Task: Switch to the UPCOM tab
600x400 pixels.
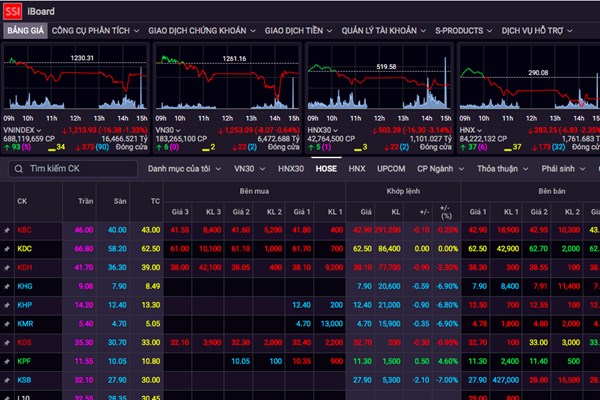Action: click(389, 169)
